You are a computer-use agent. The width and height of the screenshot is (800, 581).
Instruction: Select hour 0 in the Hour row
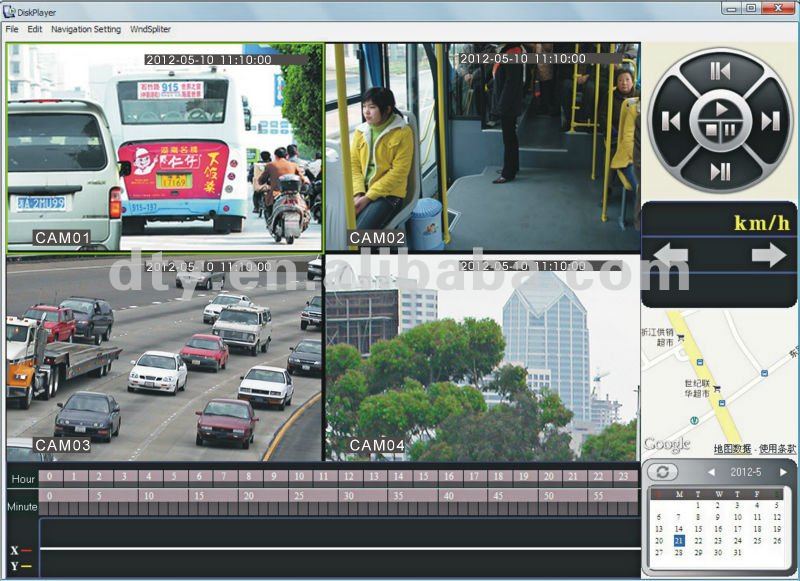(x=51, y=477)
